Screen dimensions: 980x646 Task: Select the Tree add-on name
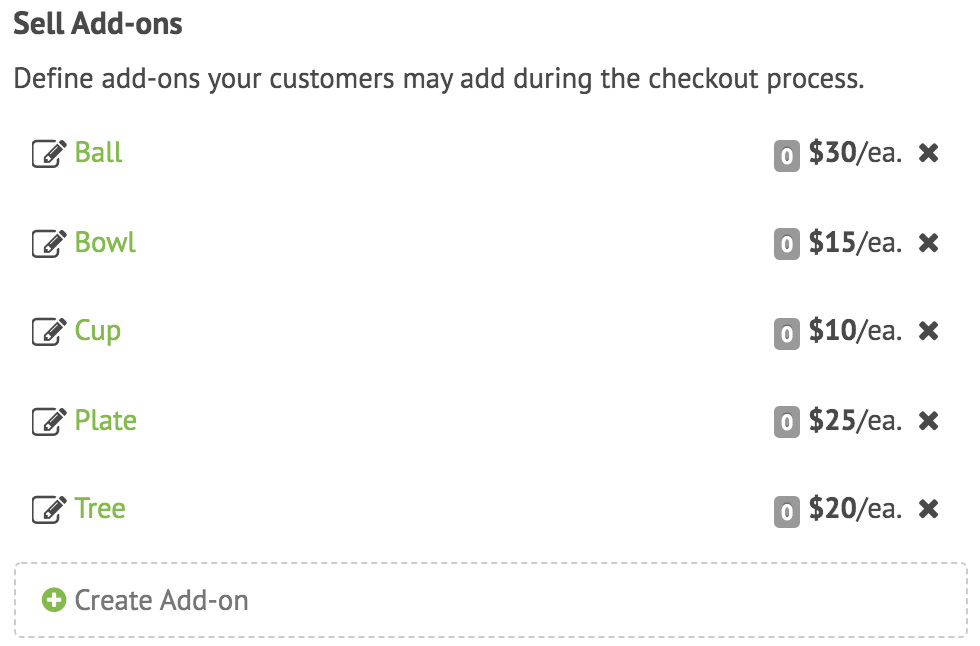pos(100,509)
